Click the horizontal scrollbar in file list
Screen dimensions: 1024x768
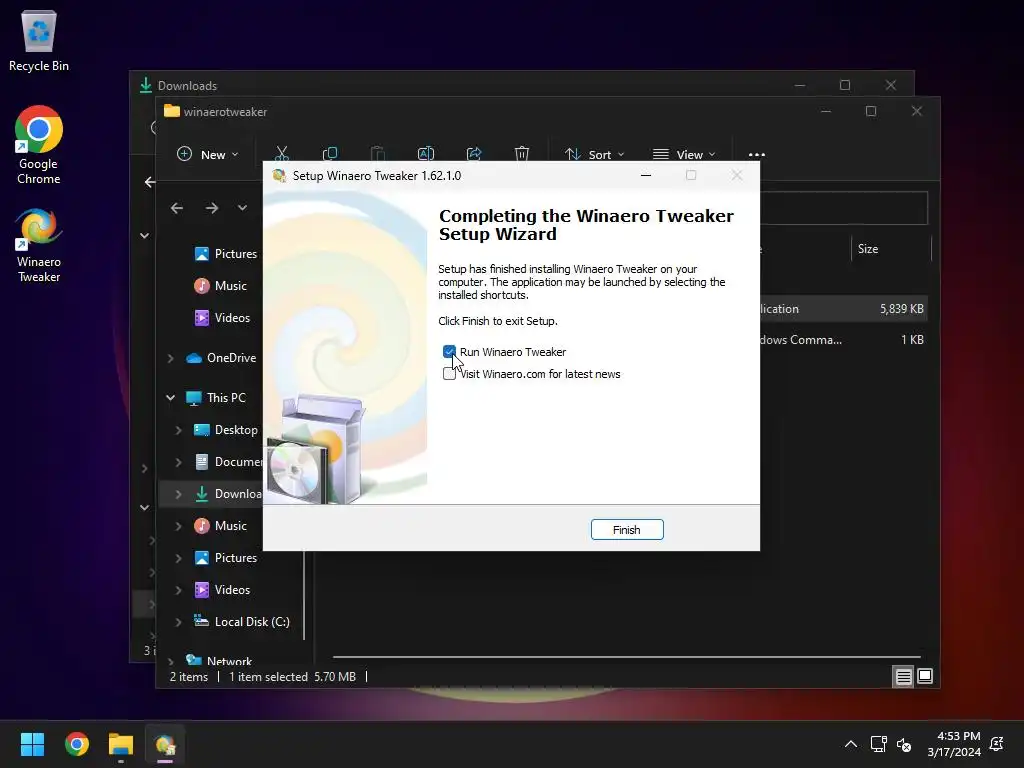click(626, 656)
